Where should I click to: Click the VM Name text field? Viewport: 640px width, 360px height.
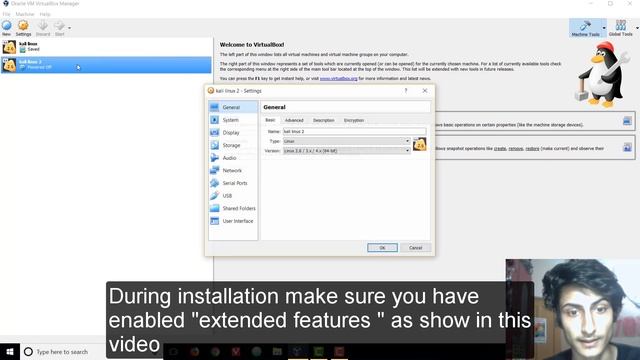(354, 131)
